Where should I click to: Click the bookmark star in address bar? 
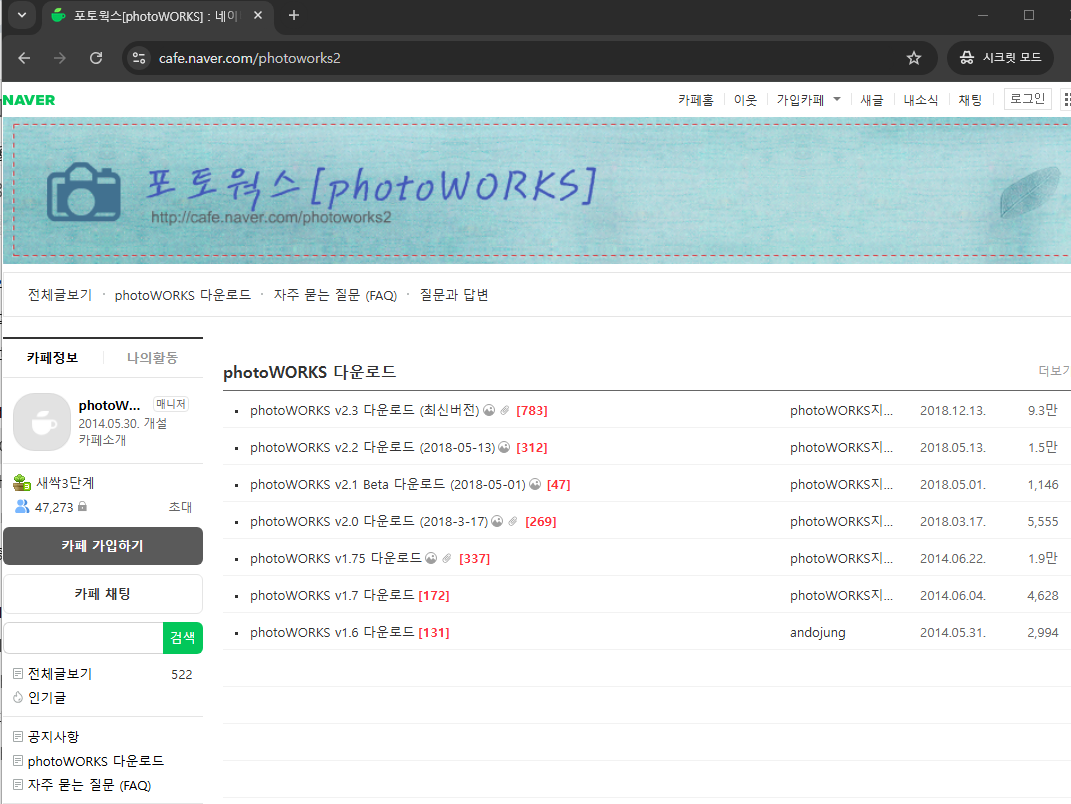(x=913, y=58)
